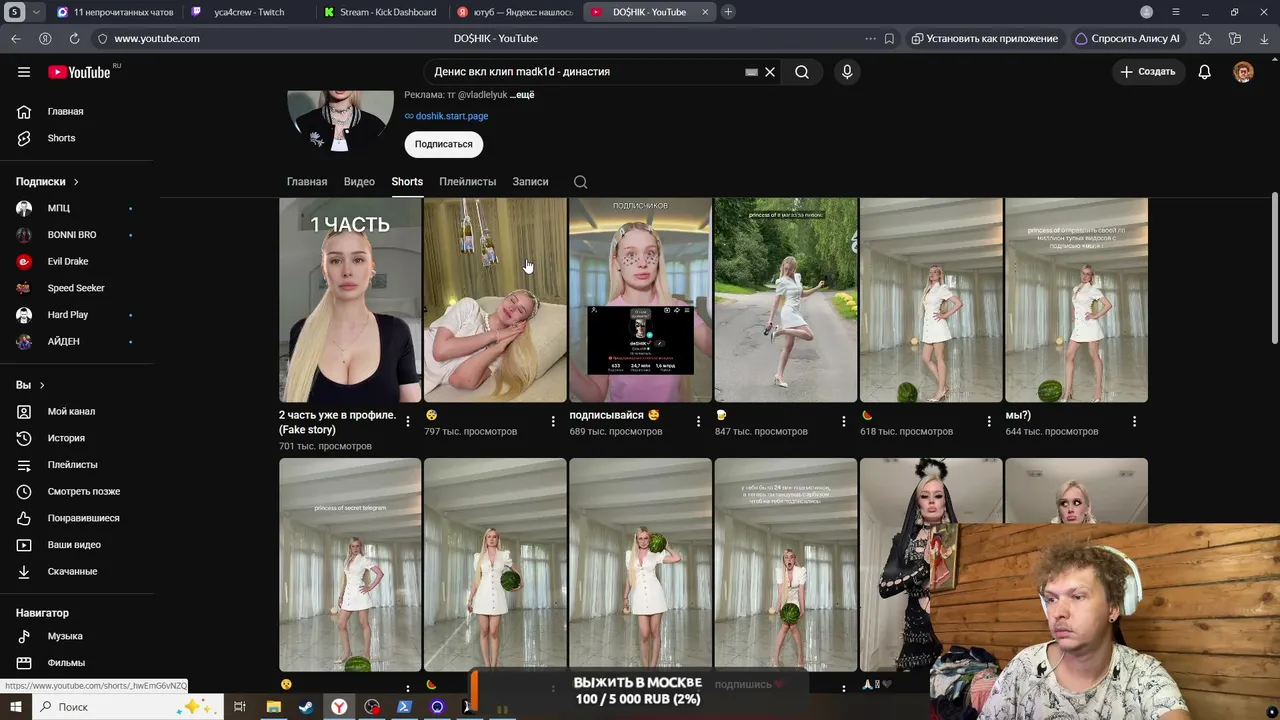Clear the search query with the X
This screenshot has height=720, width=1280.
pos(770,72)
